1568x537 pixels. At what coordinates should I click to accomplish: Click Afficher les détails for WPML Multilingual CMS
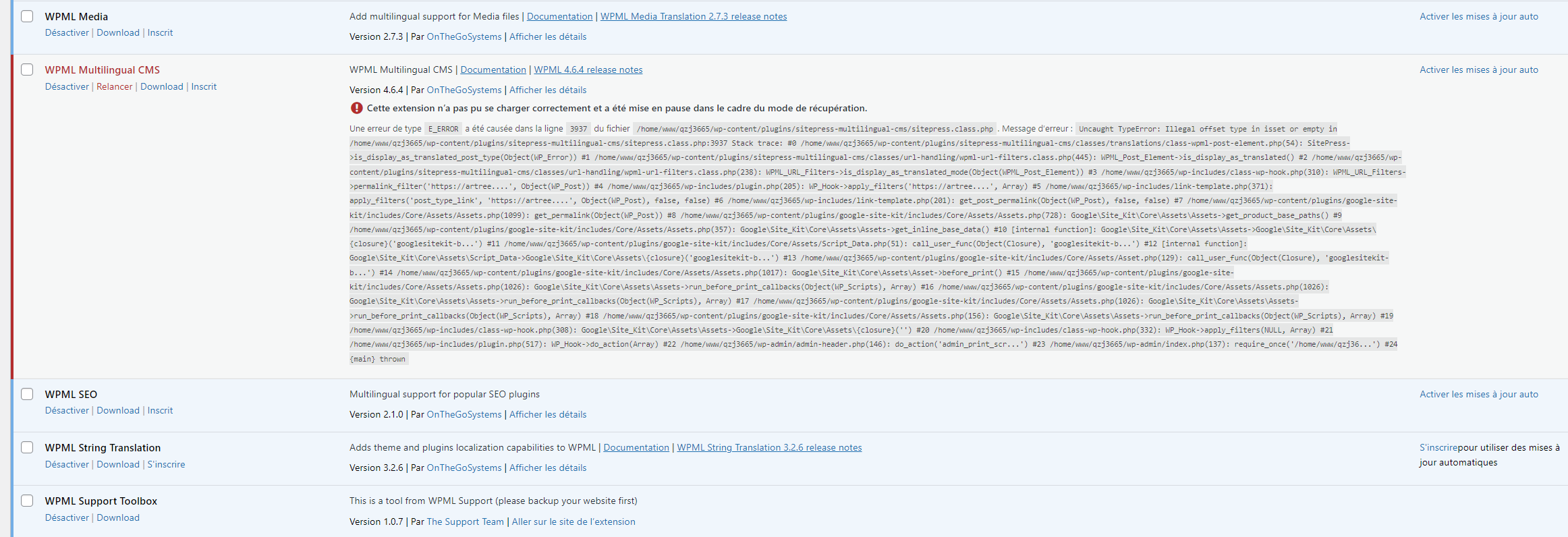point(548,90)
